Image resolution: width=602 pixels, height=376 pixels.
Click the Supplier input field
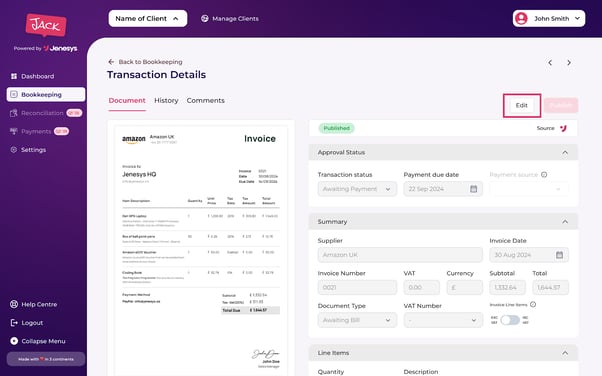pos(400,255)
